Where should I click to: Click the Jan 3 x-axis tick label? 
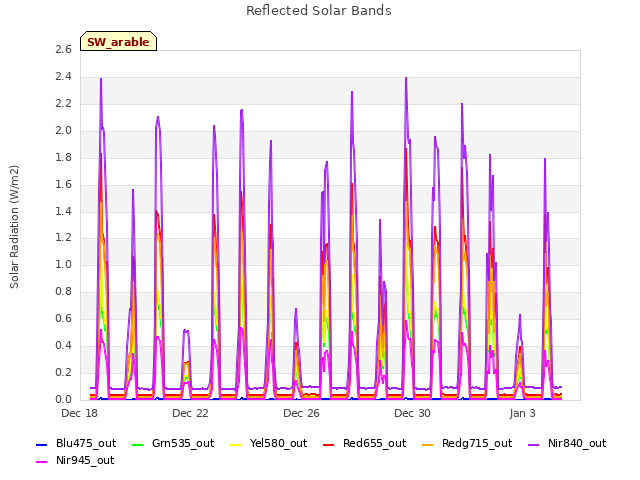522,413
